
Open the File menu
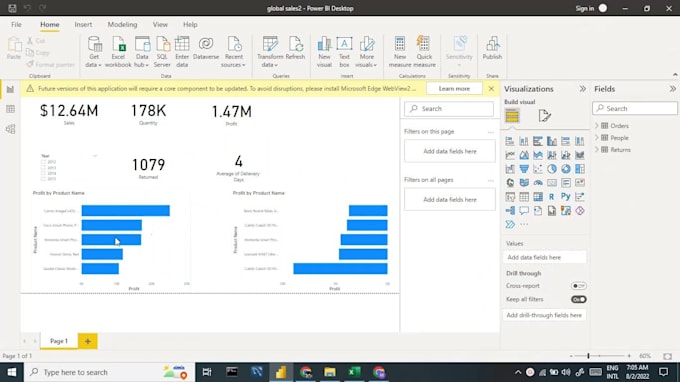tap(16, 25)
